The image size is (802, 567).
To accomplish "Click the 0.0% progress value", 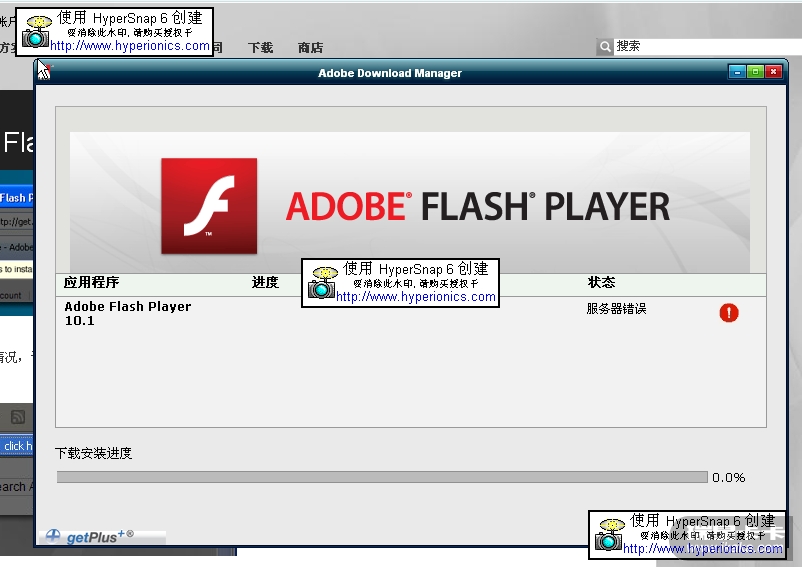I will pos(728,478).
